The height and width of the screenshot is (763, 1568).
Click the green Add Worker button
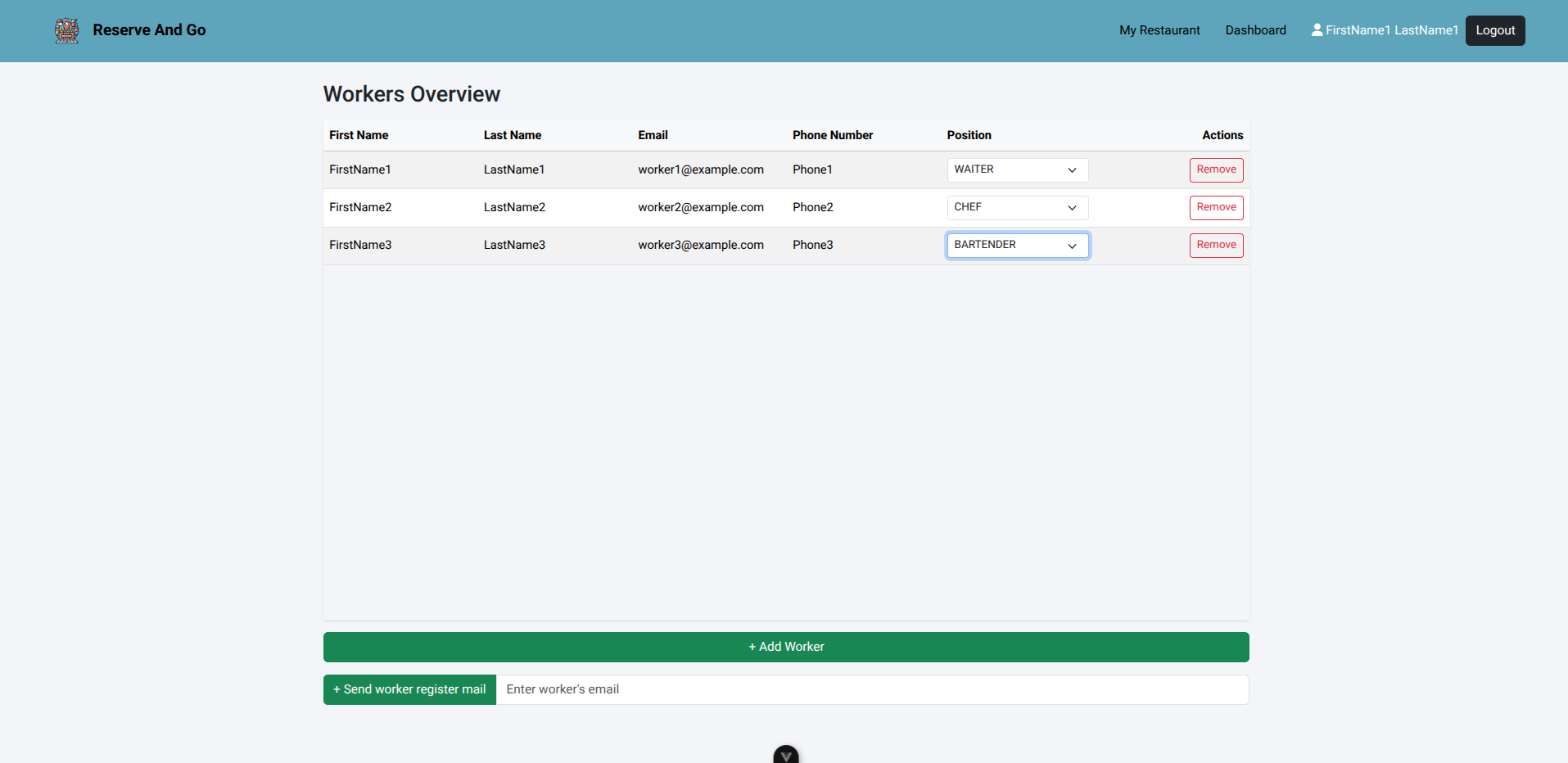786,647
